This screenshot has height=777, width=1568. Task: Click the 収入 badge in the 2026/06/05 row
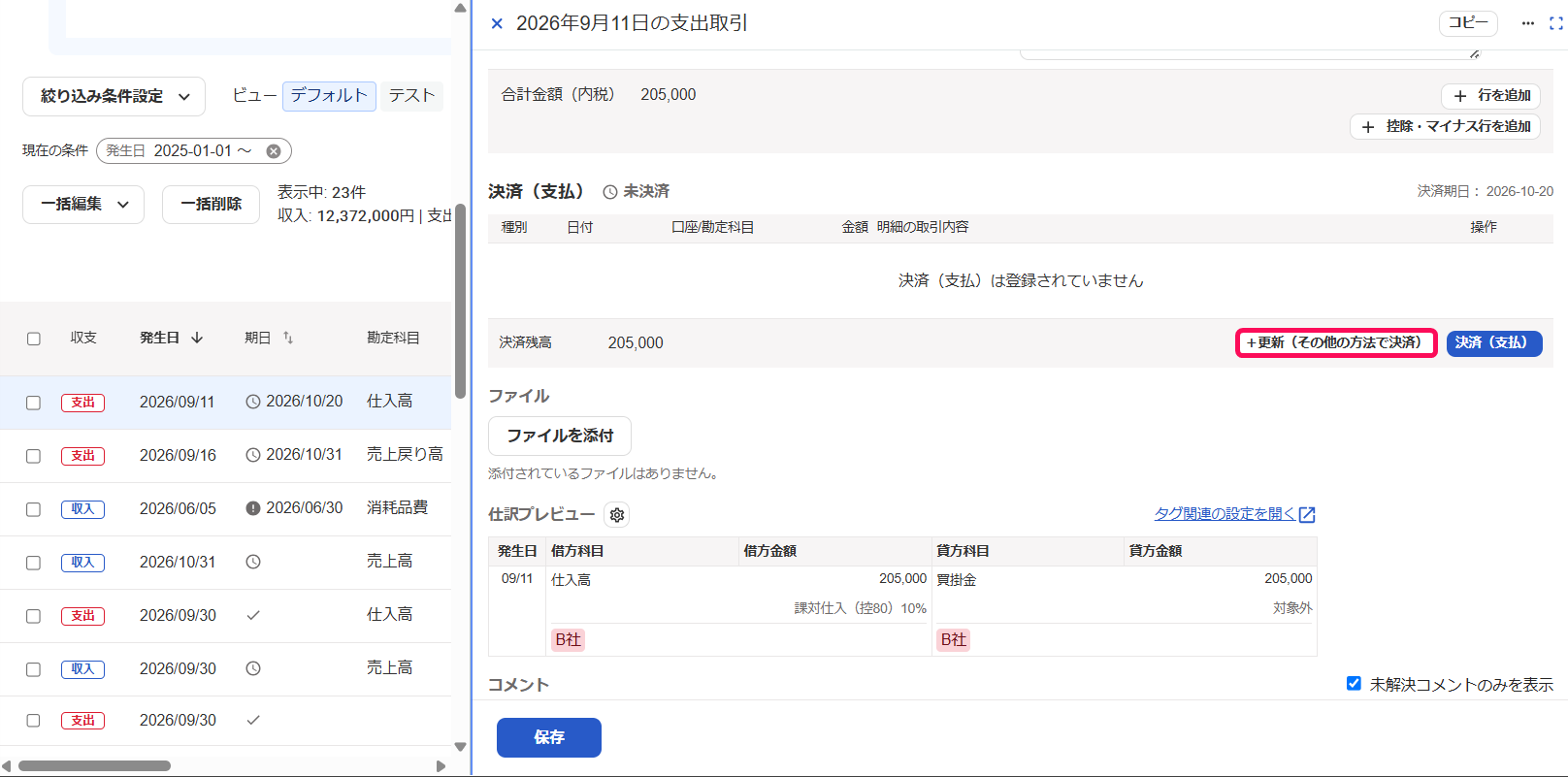[82, 509]
